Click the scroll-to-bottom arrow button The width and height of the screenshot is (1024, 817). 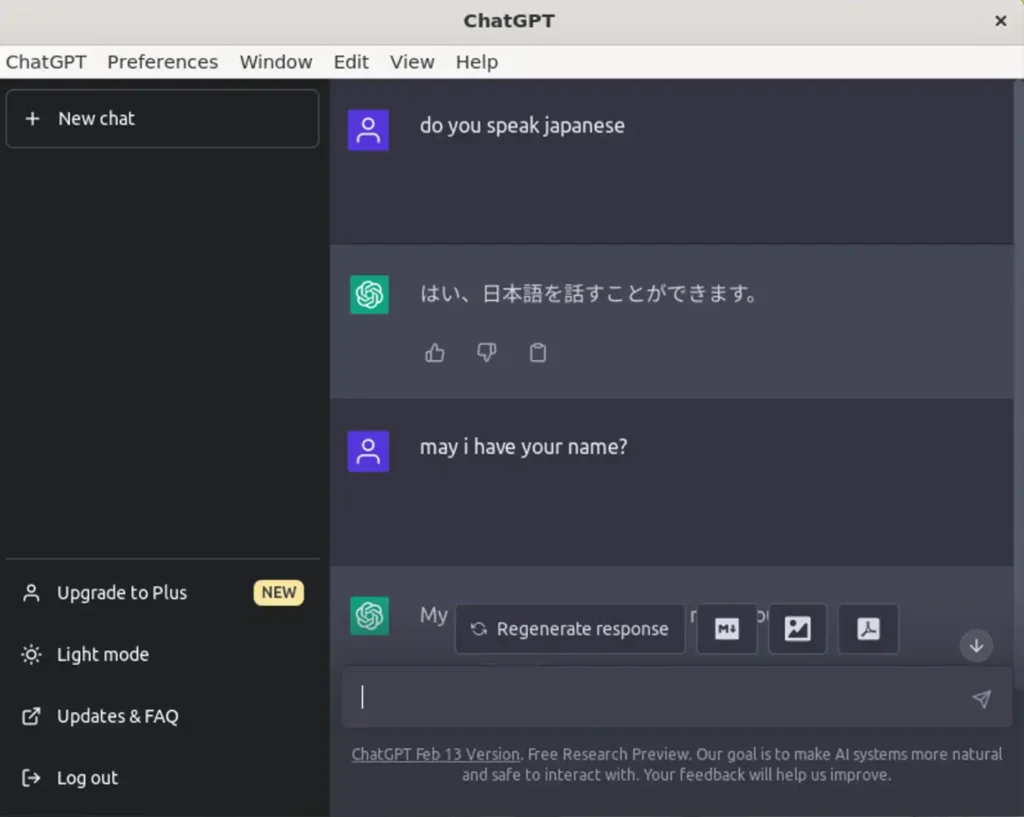[x=976, y=646]
